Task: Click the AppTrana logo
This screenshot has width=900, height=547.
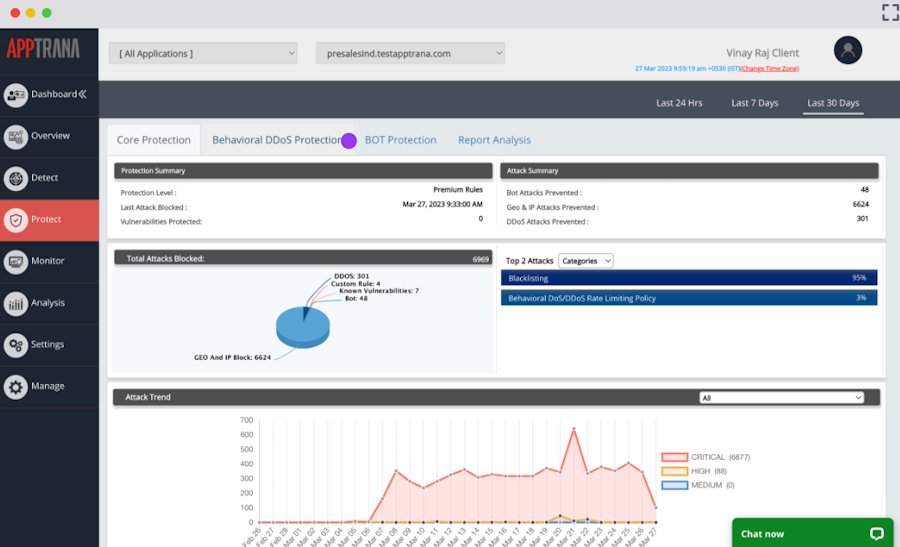Action: click(43, 49)
